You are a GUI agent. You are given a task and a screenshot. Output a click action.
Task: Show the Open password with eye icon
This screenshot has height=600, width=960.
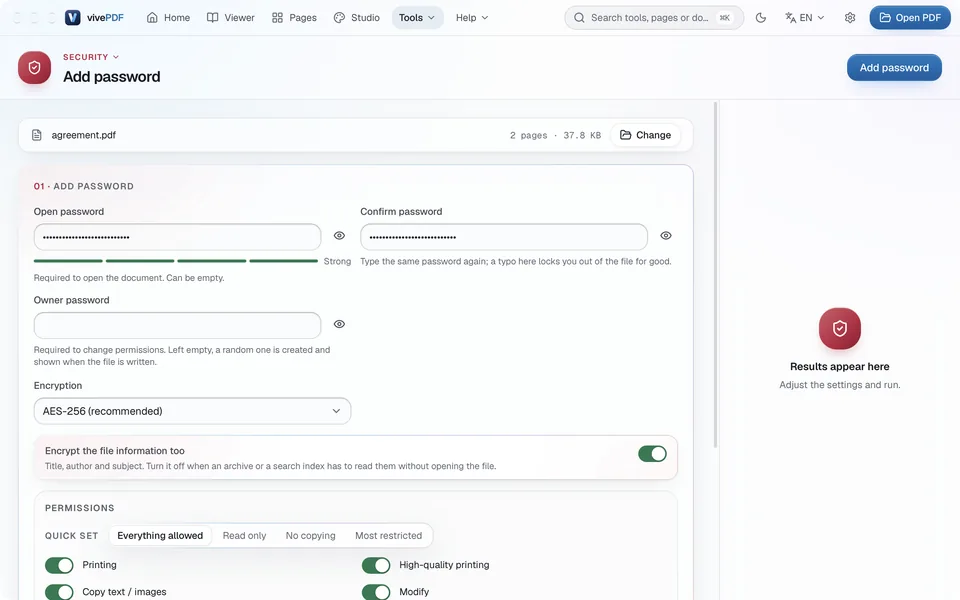tap(339, 236)
